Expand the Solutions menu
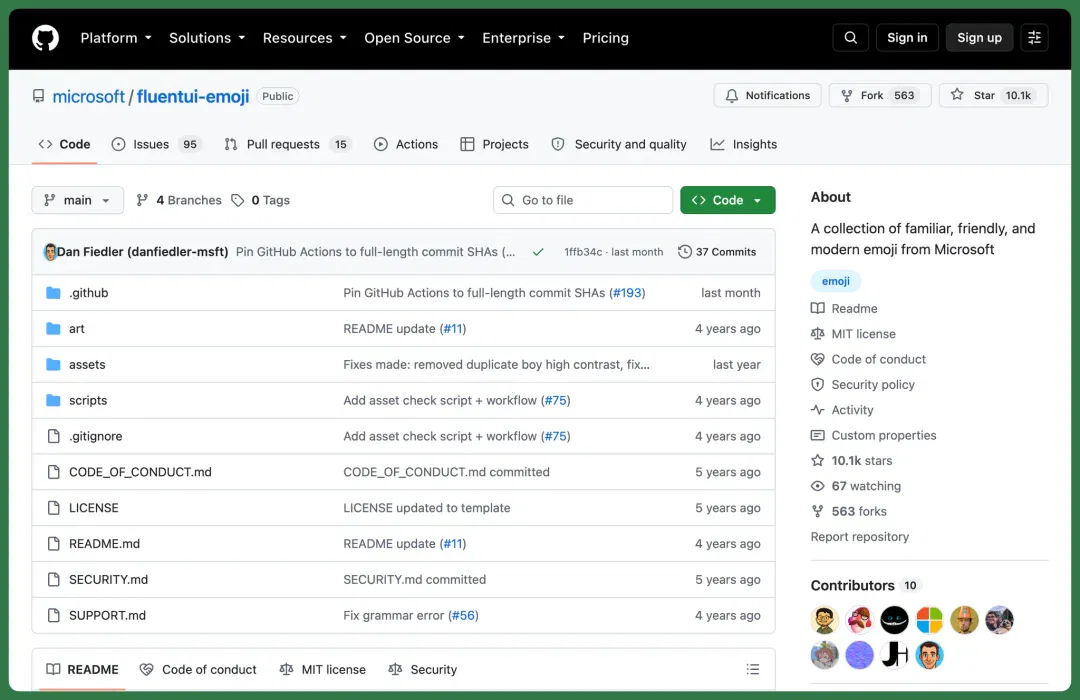Viewport: 1080px width, 700px height. click(x=207, y=38)
